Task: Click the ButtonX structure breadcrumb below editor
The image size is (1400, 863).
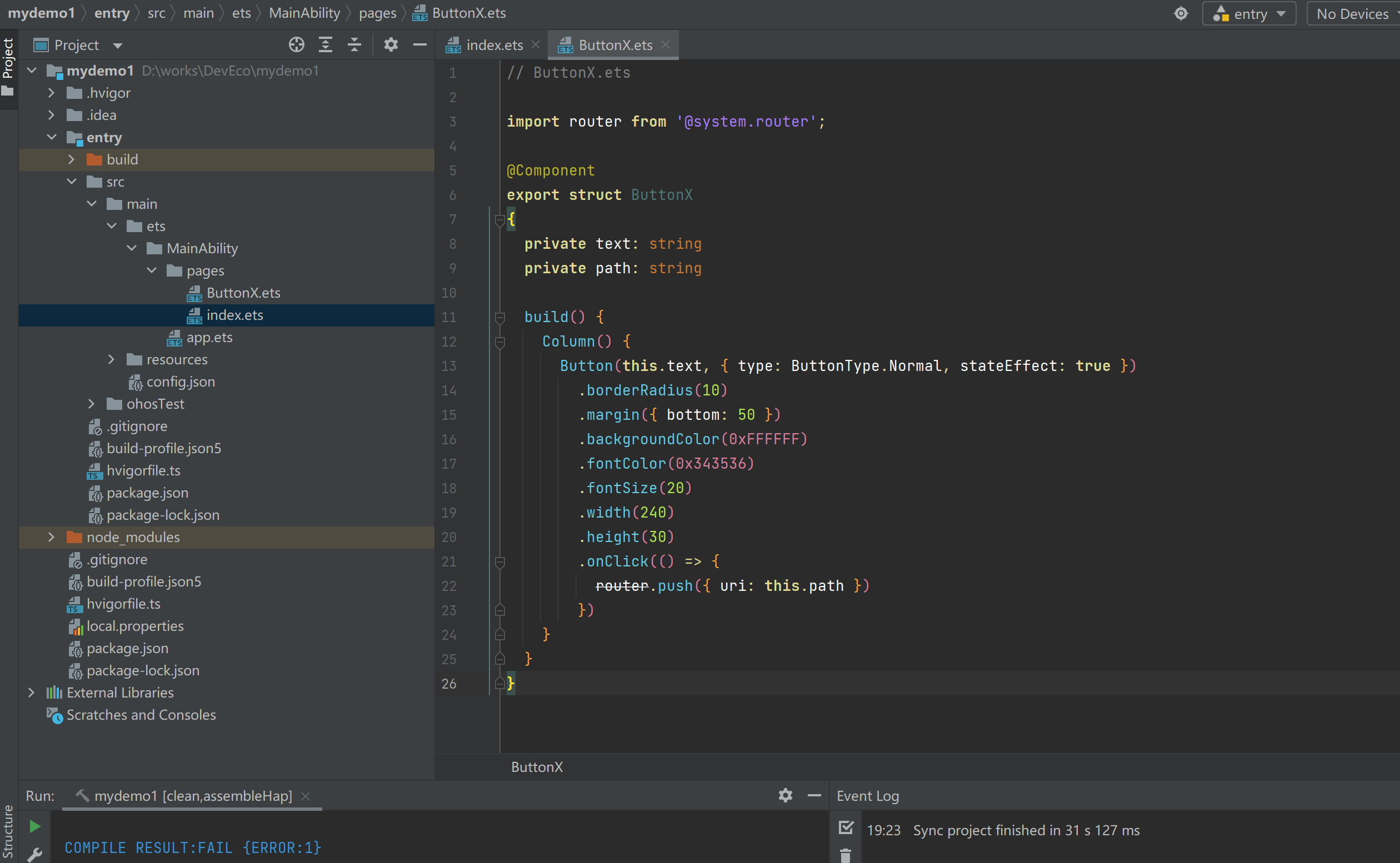Action: 537,766
